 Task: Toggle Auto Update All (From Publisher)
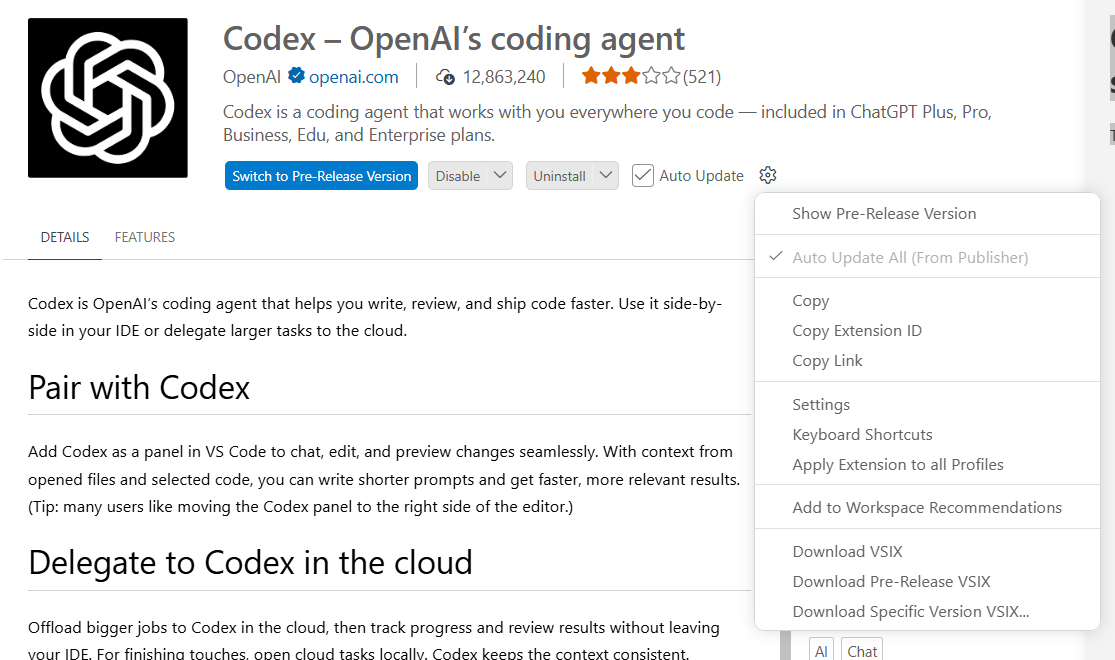tap(927, 257)
